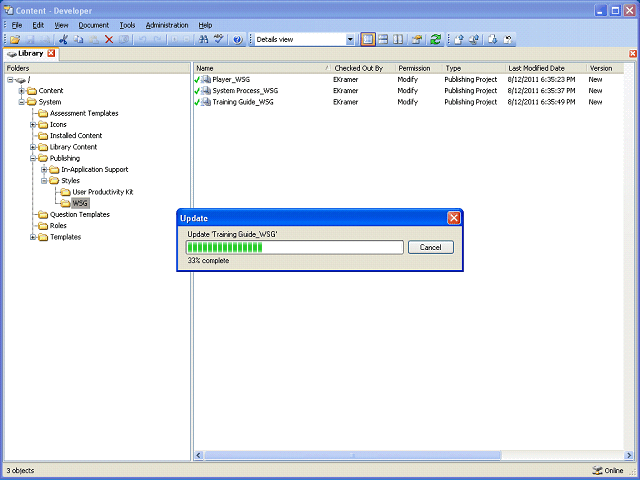This screenshot has height=480, width=640.
Task: Open the Document menu
Action: (x=93, y=25)
